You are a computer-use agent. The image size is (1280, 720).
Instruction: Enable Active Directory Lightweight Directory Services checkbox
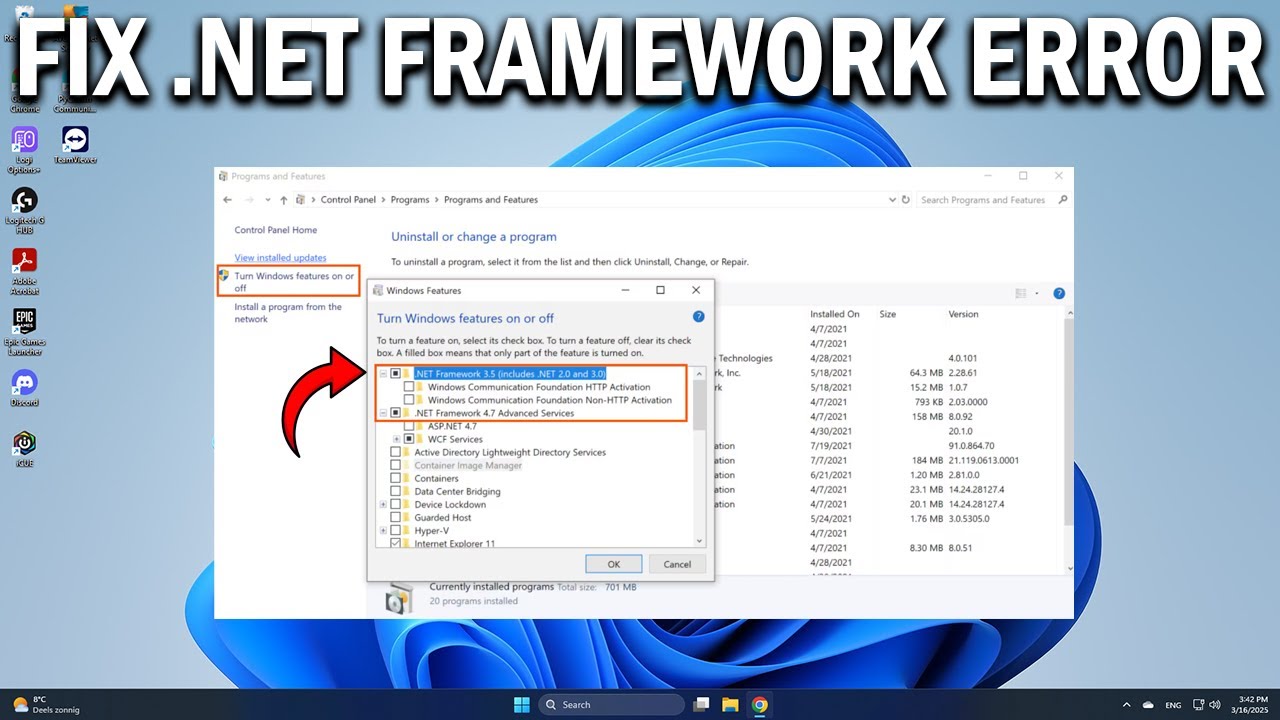[395, 452]
